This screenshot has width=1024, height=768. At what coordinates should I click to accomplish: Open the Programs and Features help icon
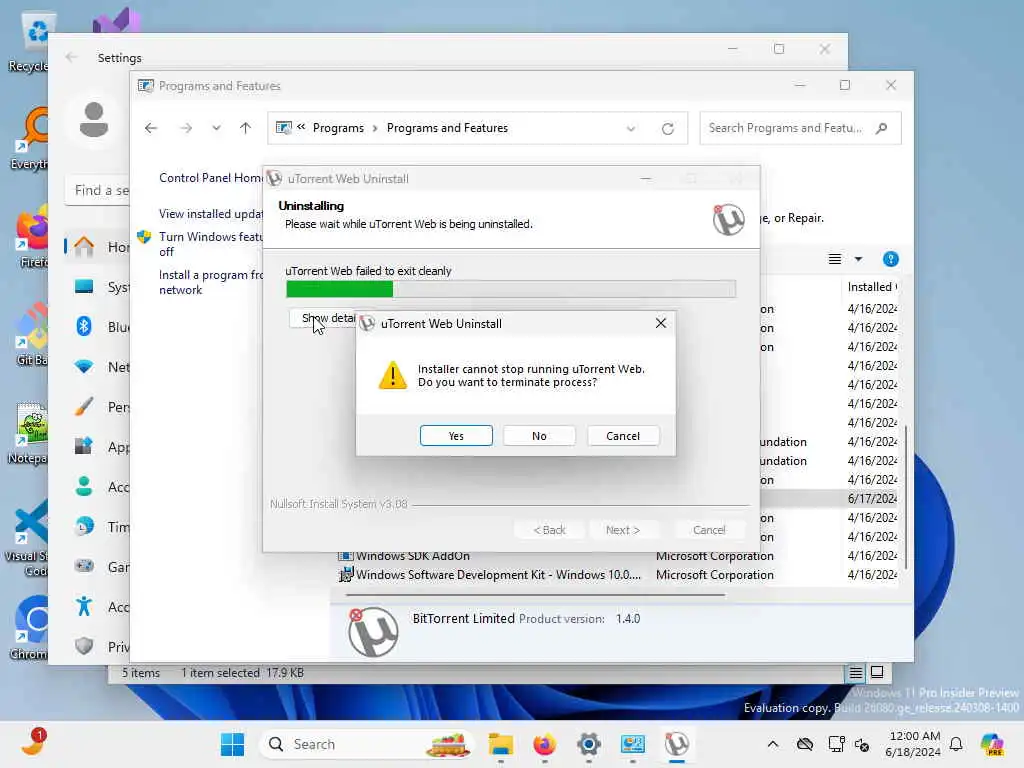point(890,259)
